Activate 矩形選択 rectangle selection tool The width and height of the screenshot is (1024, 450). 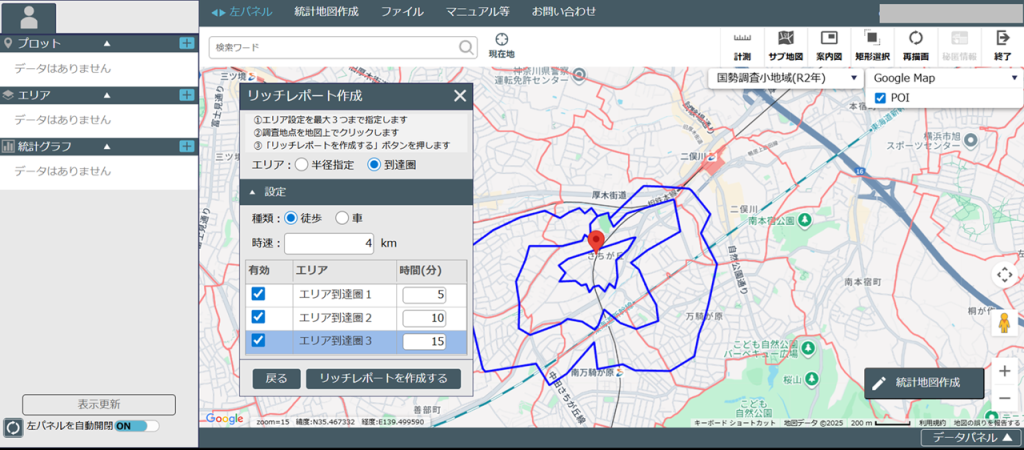(x=872, y=46)
